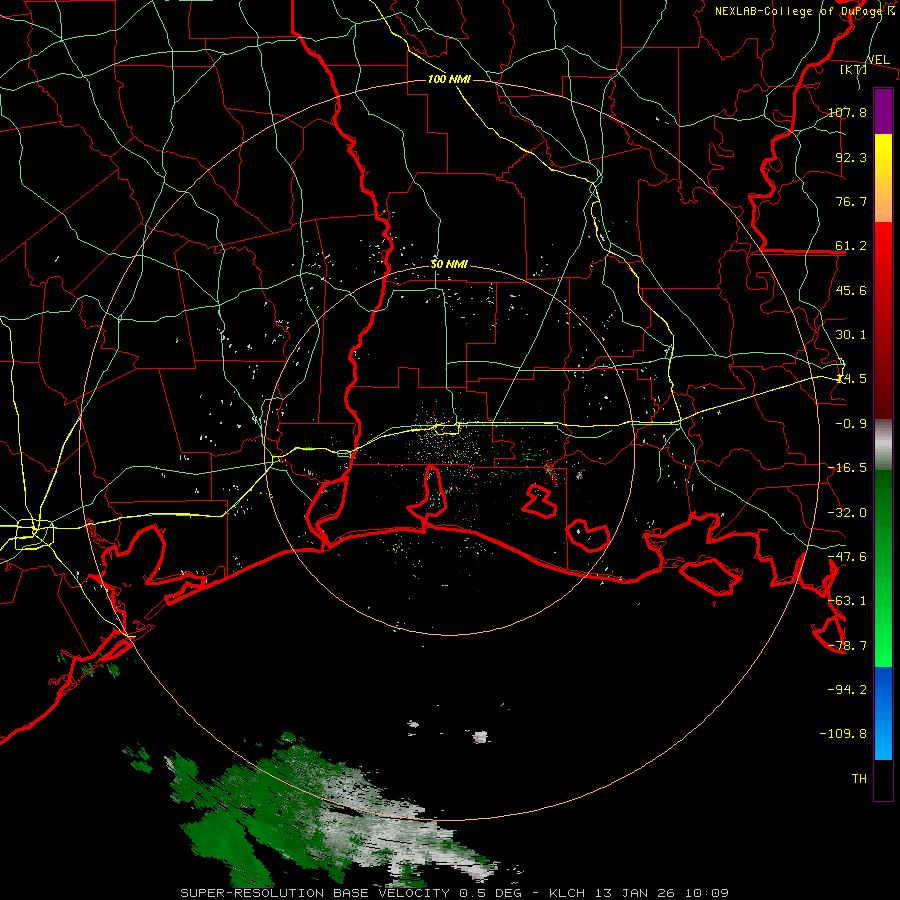900x900 pixels.
Task: Click the TH threshold label in legend
Action: coord(859,779)
